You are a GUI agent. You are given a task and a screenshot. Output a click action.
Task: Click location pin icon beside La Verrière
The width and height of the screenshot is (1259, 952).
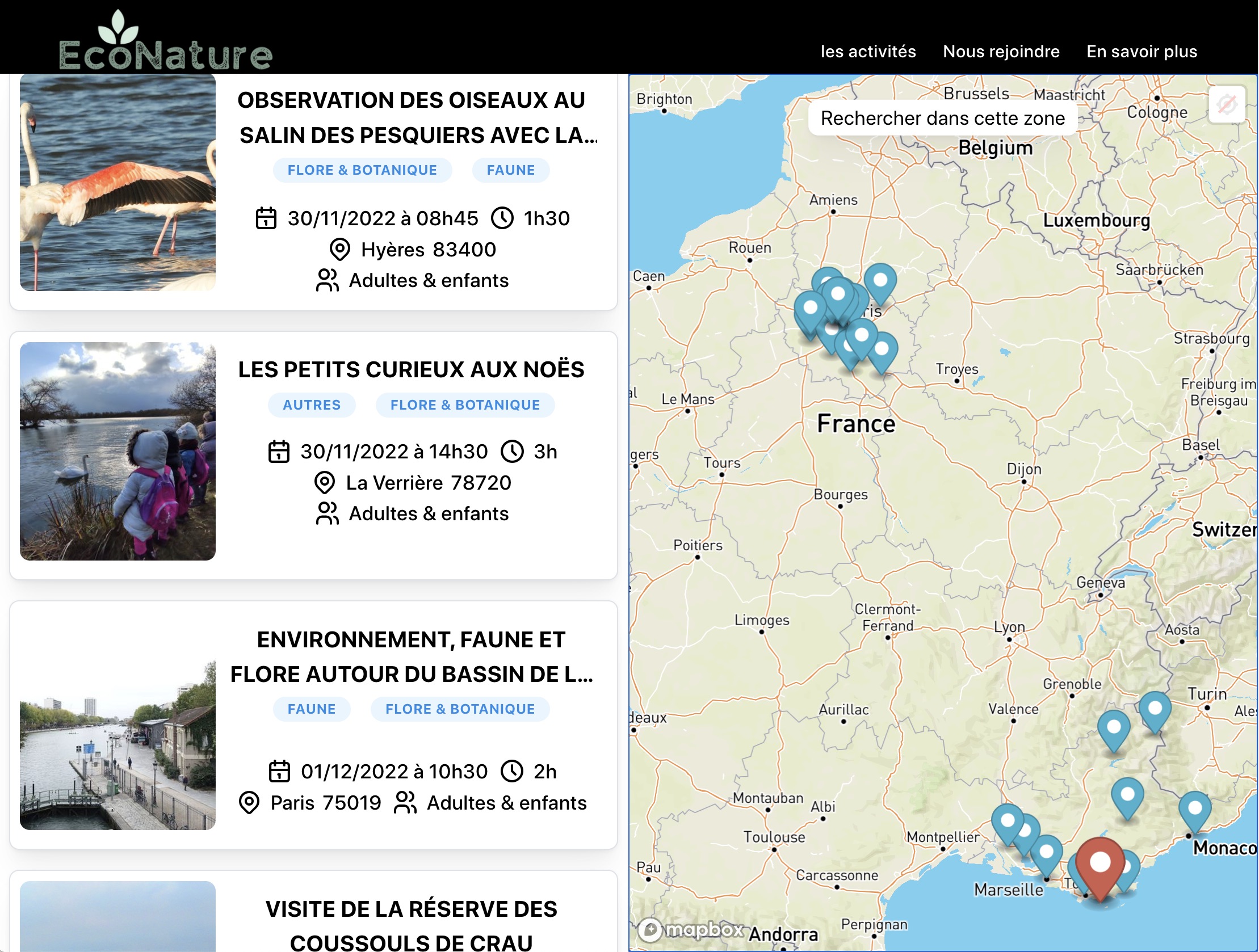coord(325,483)
